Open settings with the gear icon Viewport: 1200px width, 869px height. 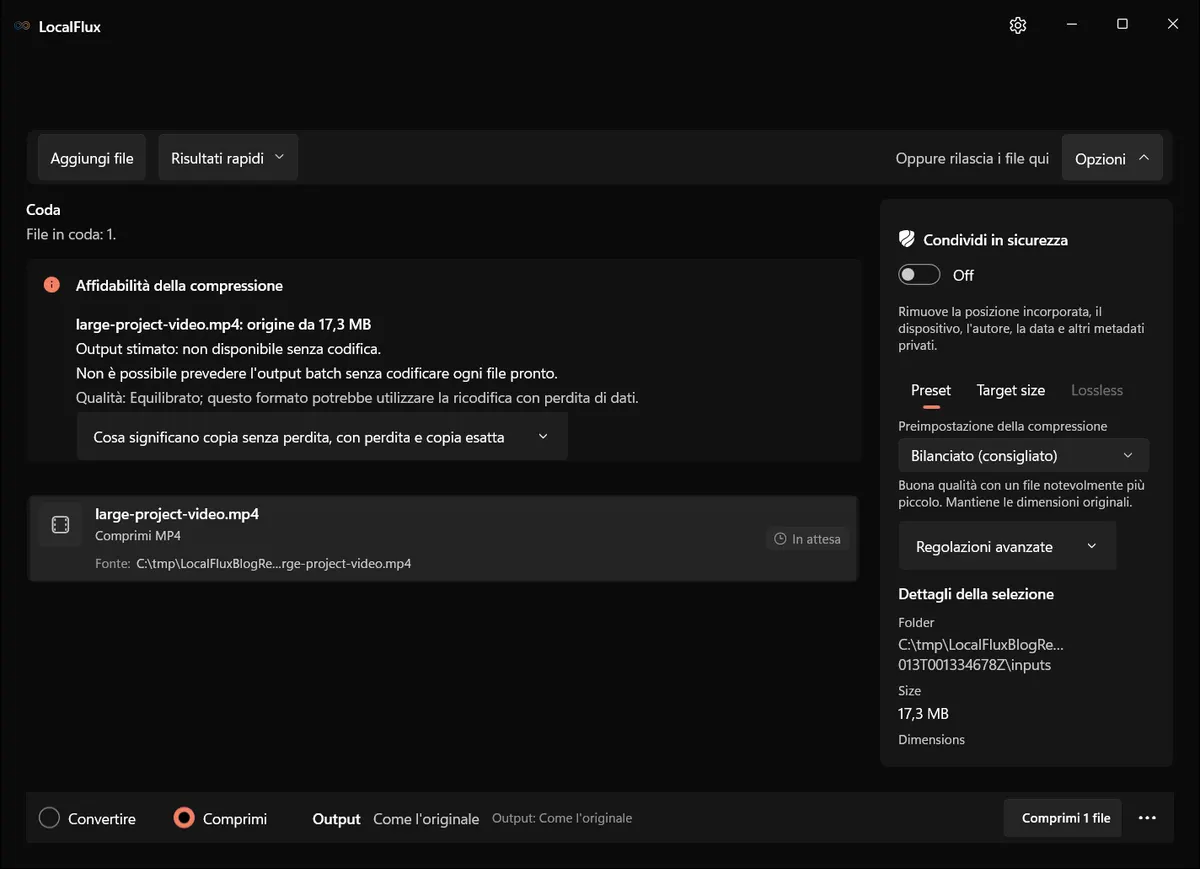point(1018,25)
